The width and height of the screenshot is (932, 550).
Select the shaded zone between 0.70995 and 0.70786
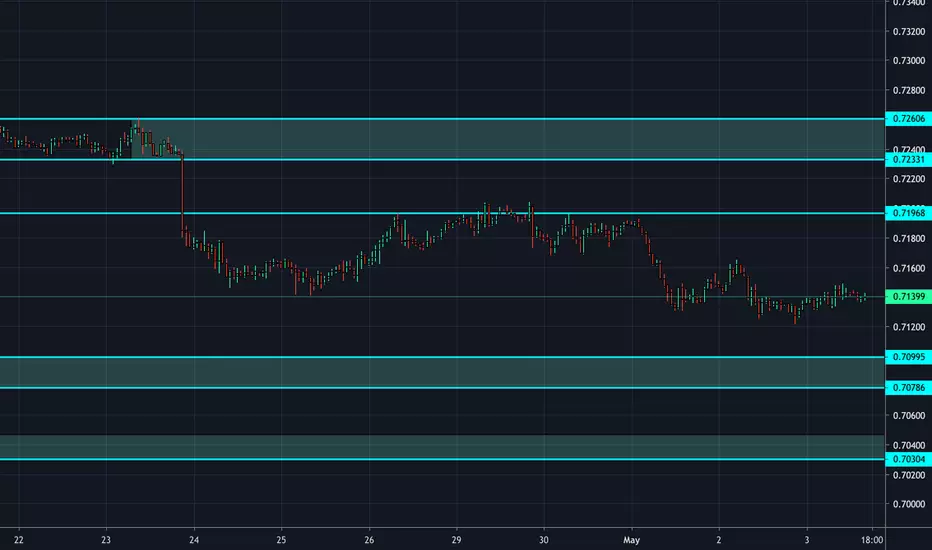(442, 372)
